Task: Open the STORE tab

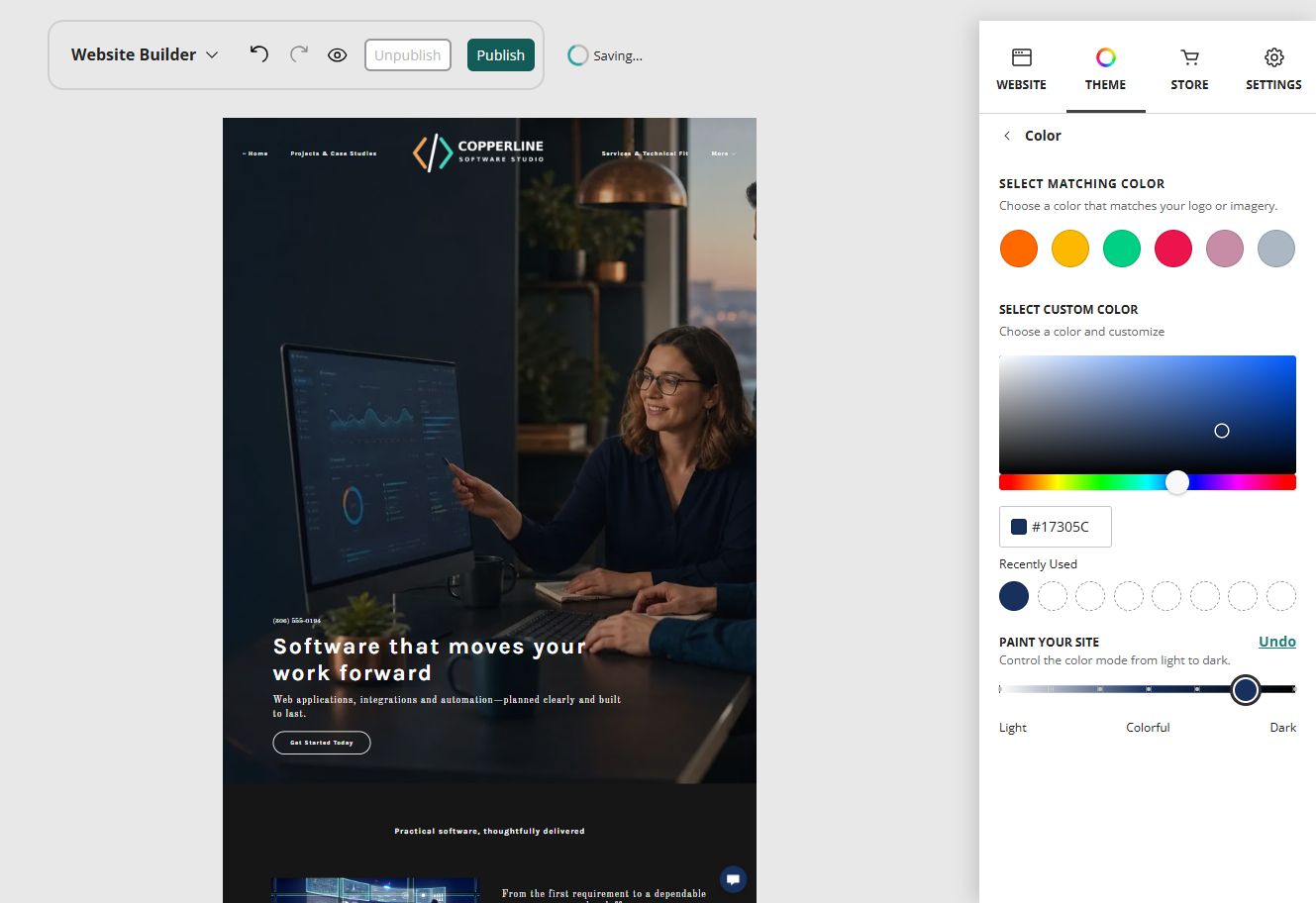Action: (x=1189, y=69)
